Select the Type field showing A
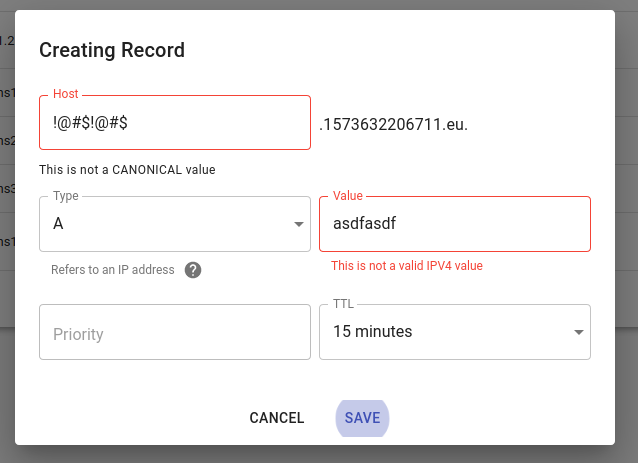The height and width of the screenshot is (463, 638). click(175, 224)
